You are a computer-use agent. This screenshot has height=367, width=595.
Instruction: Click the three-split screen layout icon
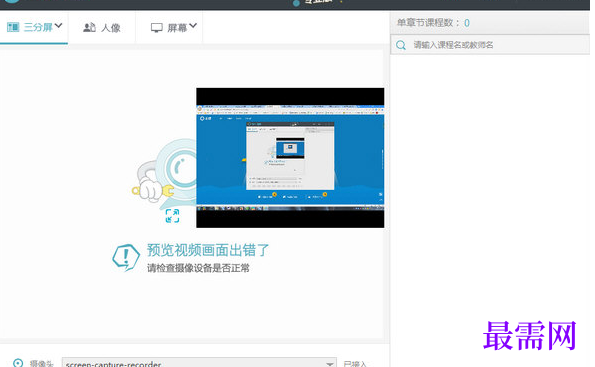(x=13, y=27)
